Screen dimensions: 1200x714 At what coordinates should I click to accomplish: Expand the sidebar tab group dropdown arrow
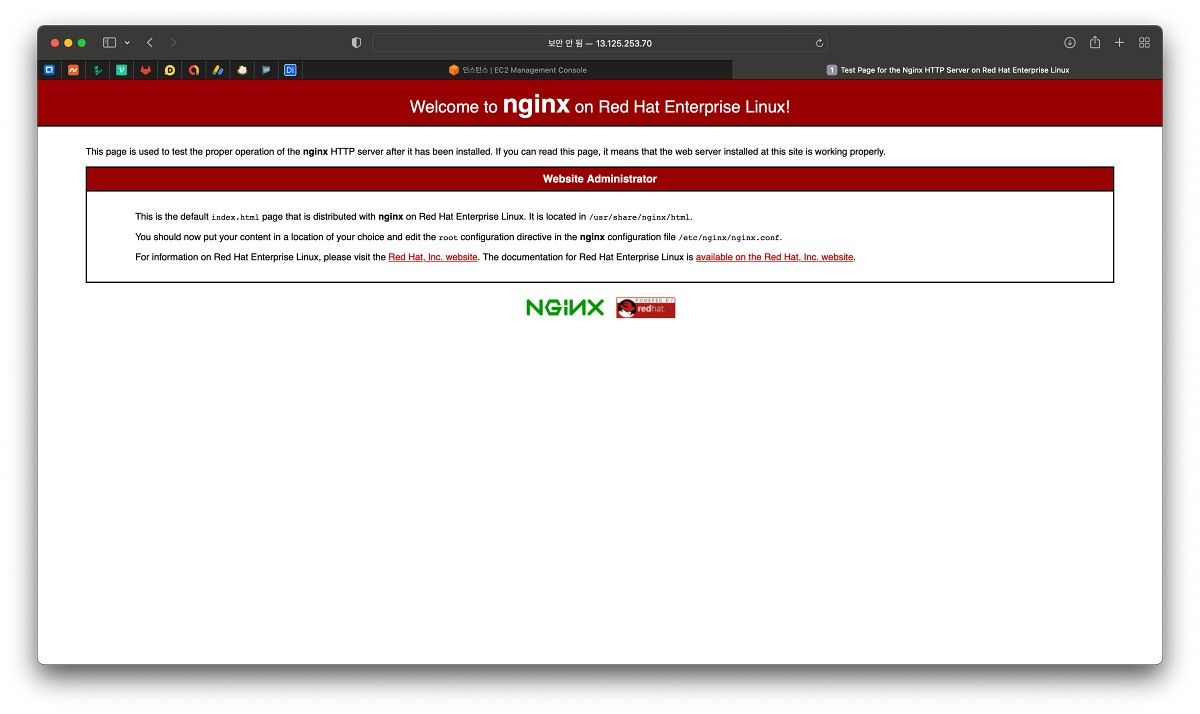(x=127, y=43)
